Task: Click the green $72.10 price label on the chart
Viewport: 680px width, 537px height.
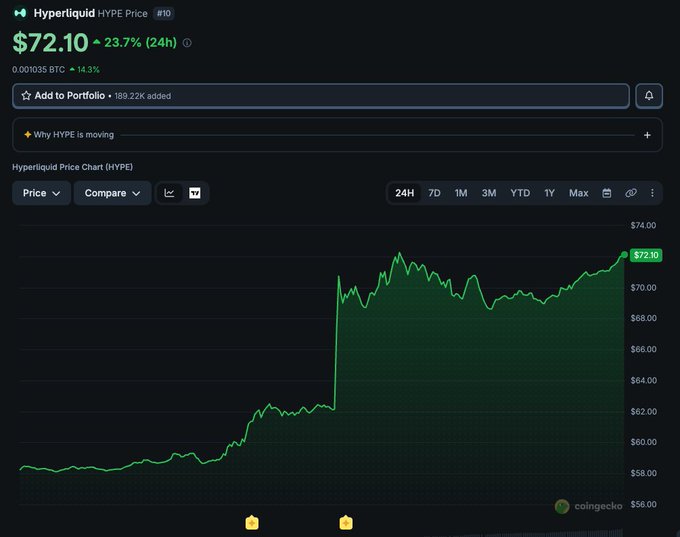Action: [x=646, y=255]
